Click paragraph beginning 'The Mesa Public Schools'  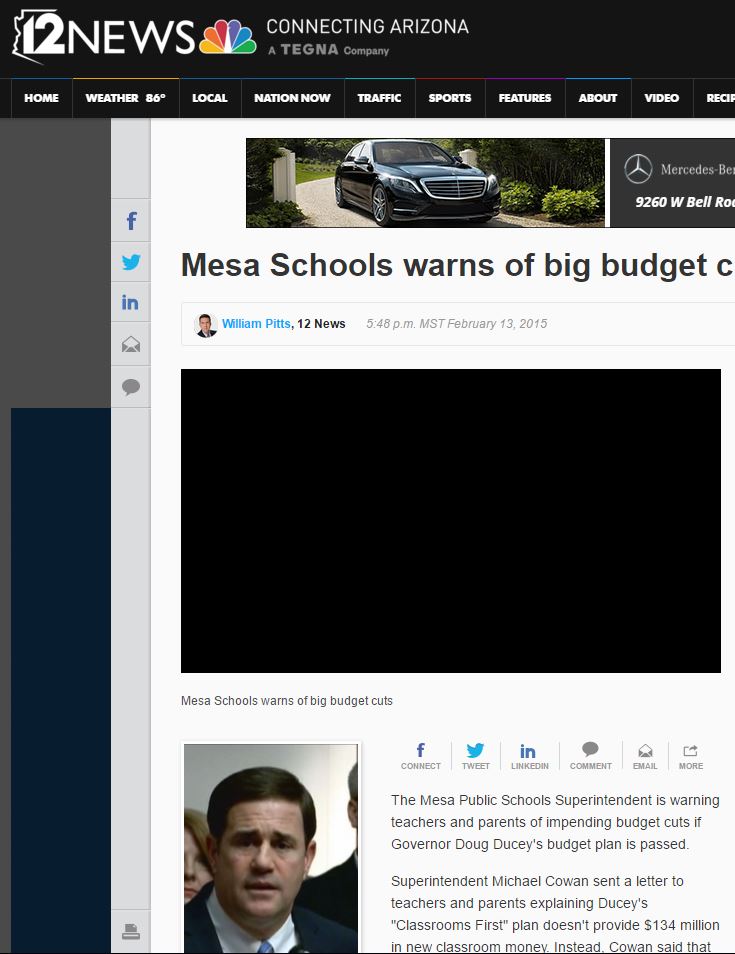[x=555, y=822]
